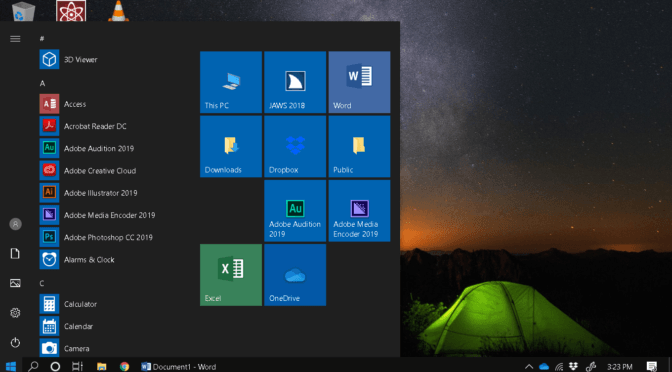Open the This PC tile
Screen dimensions: 672x372
pos(231,82)
